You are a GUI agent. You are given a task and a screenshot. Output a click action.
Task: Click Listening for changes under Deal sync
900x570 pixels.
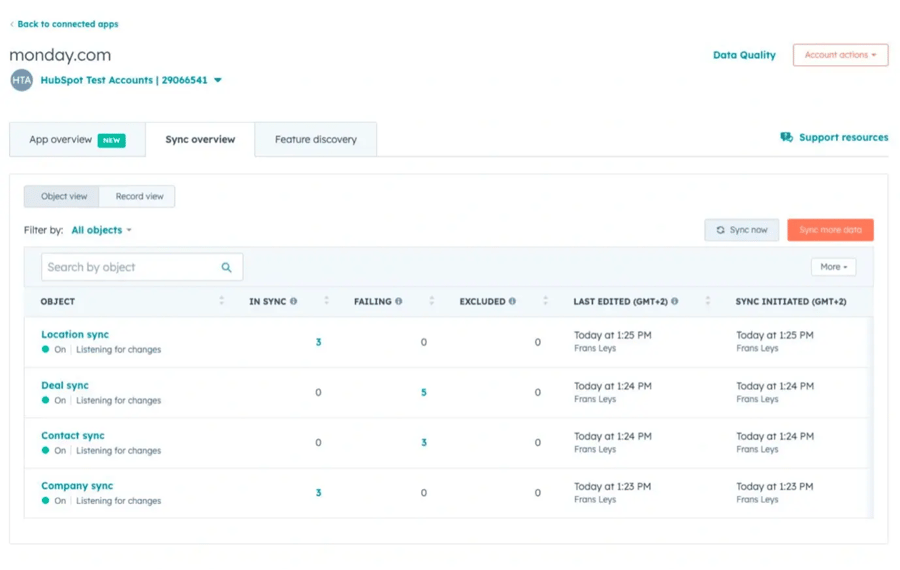pyautogui.click(x=118, y=401)
